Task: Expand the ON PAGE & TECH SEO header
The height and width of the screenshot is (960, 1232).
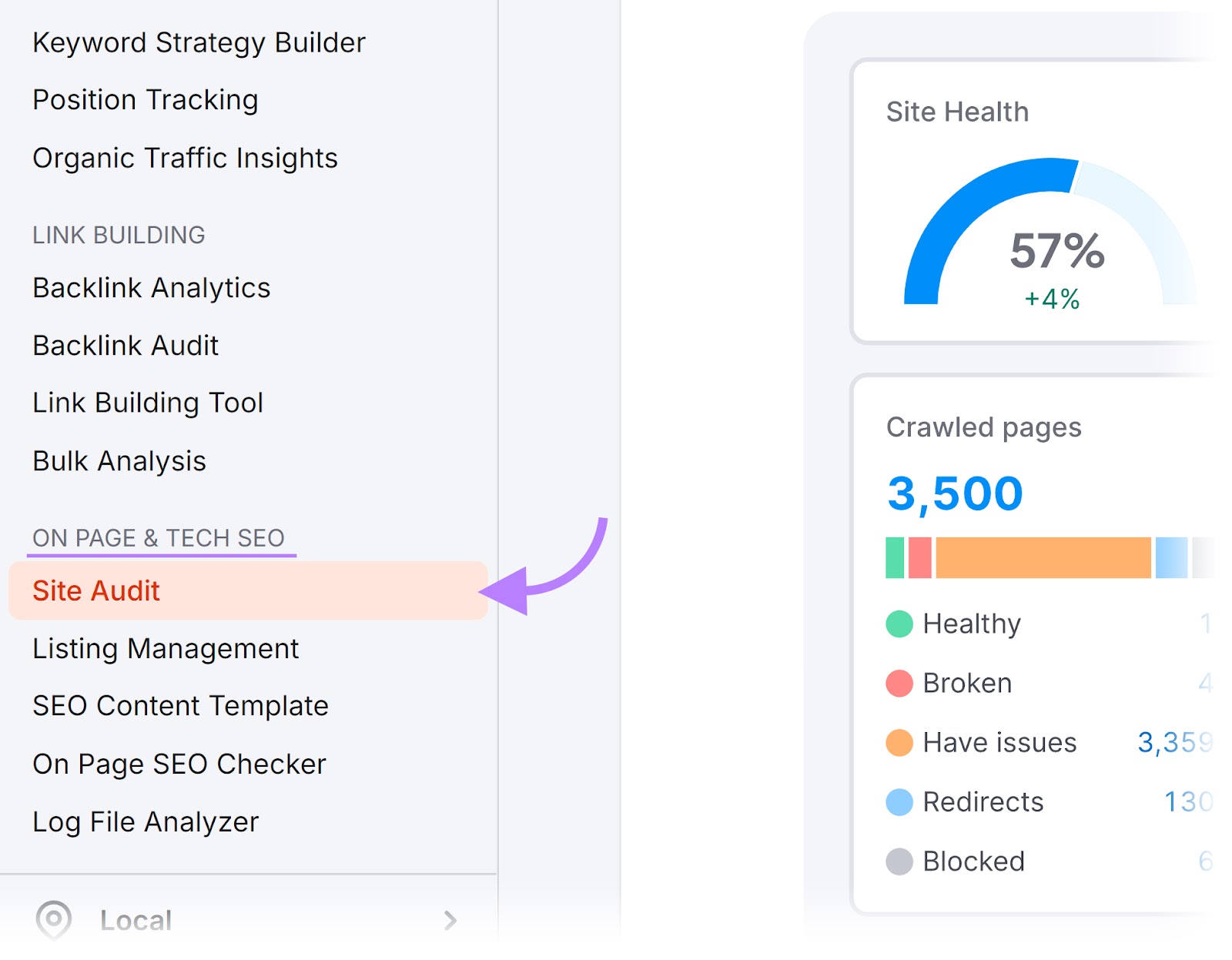Action: click(x=158, y=538)
